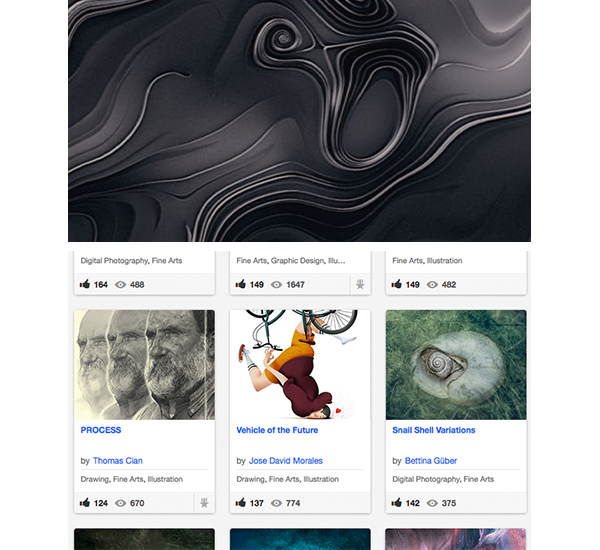
Task: Click the eye views icon next to 670
Action: click(121, 503)
